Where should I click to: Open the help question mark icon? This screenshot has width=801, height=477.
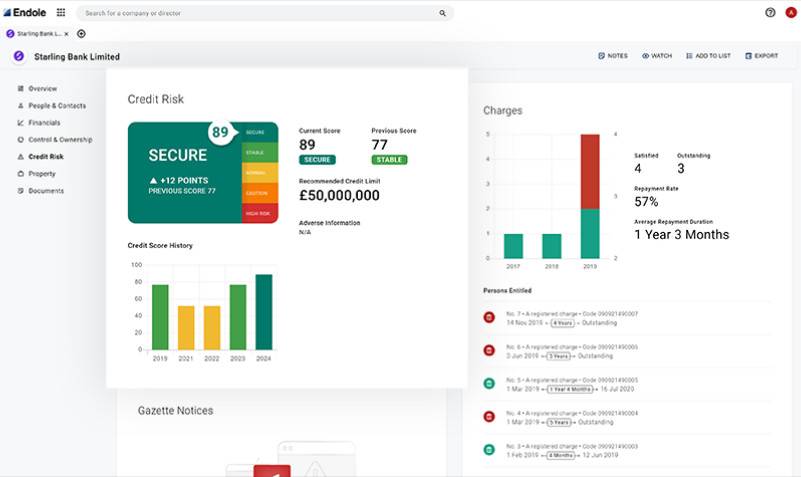[x=770, y=13]
